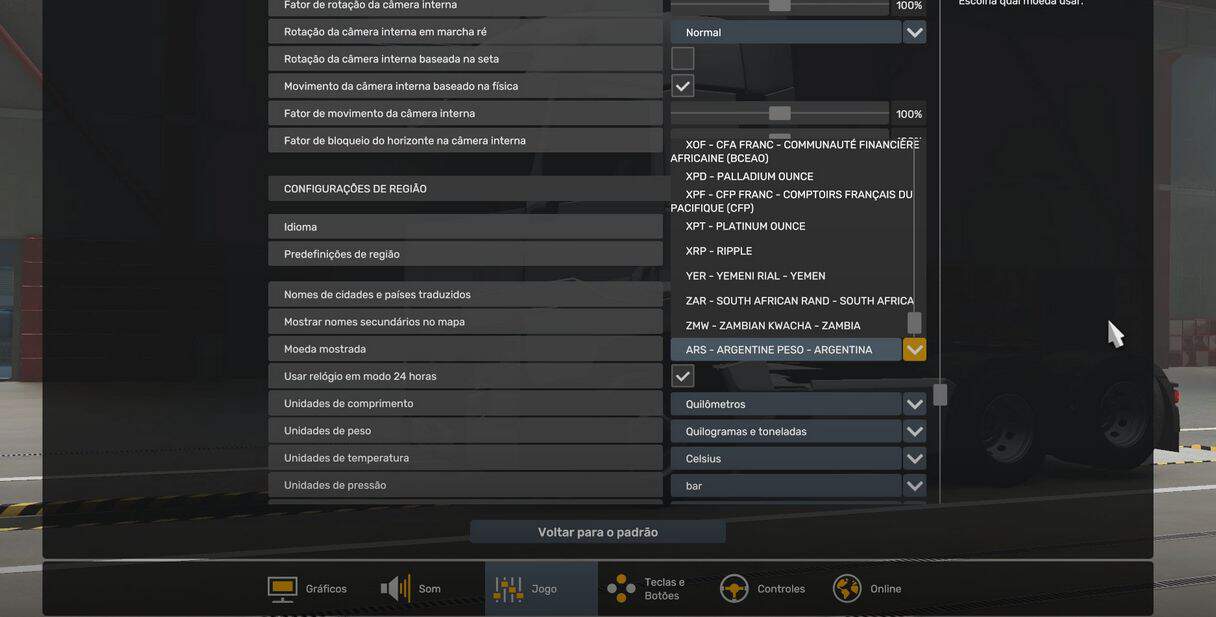This screenshot has height=617, width=1216.
Task: Open the Online globe icon
Action: 848,589
